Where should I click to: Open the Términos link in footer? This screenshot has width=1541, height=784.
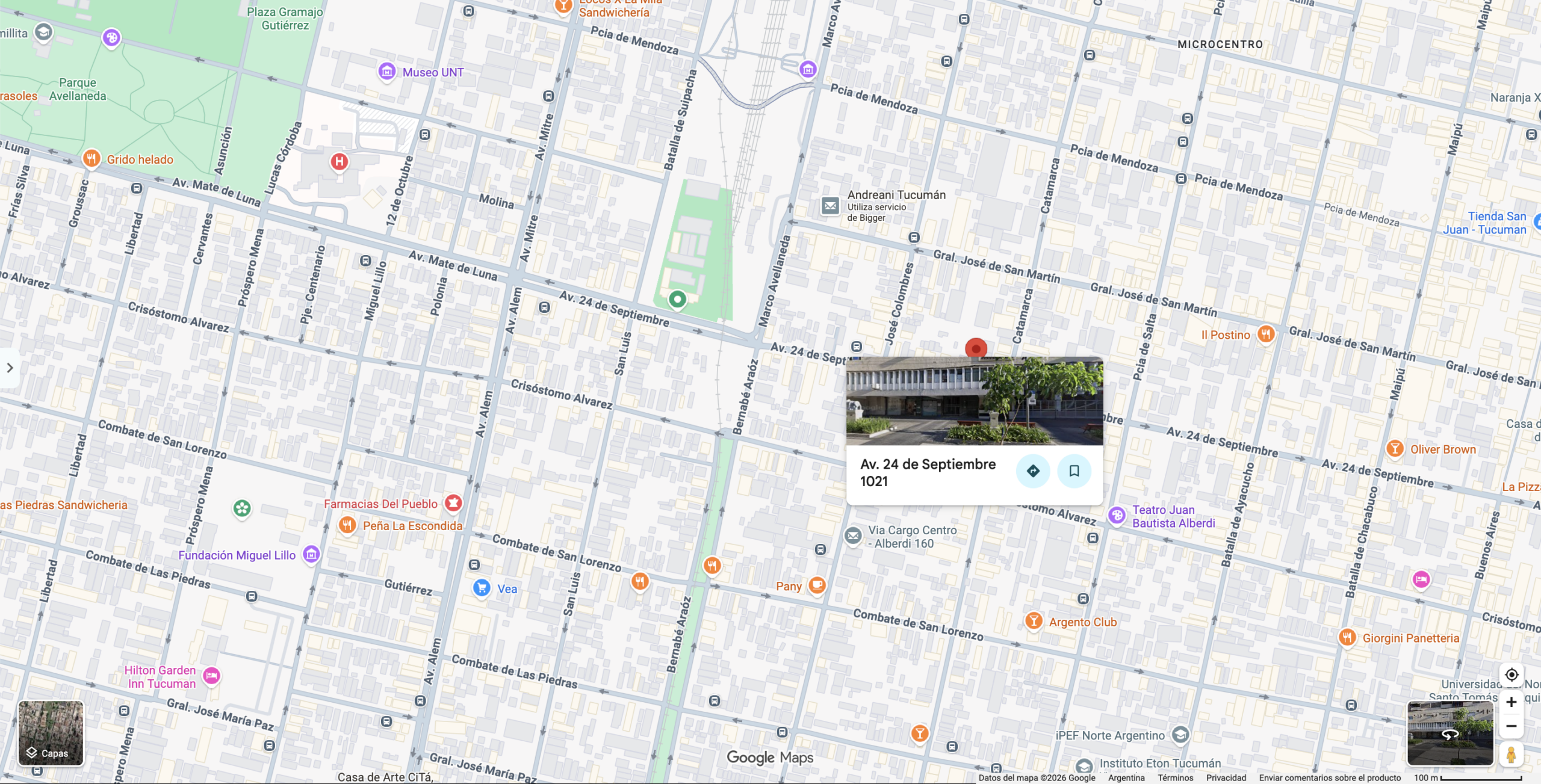(x=1175, y=777)
